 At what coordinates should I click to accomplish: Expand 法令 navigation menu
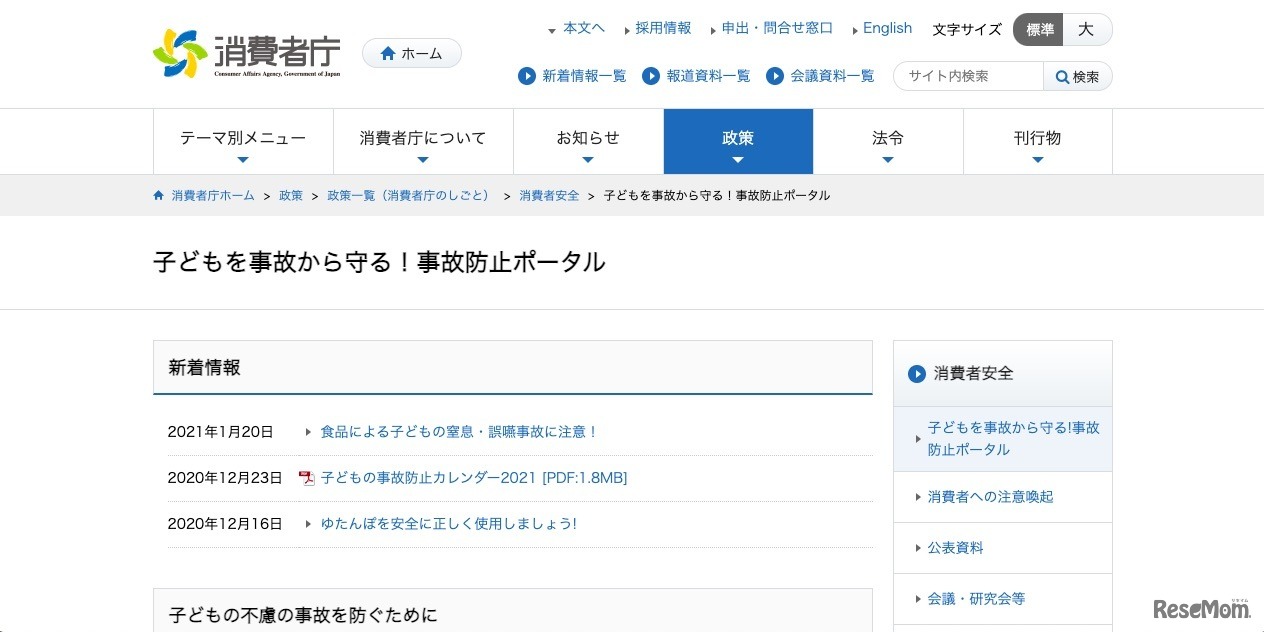[x=888, y=141]
